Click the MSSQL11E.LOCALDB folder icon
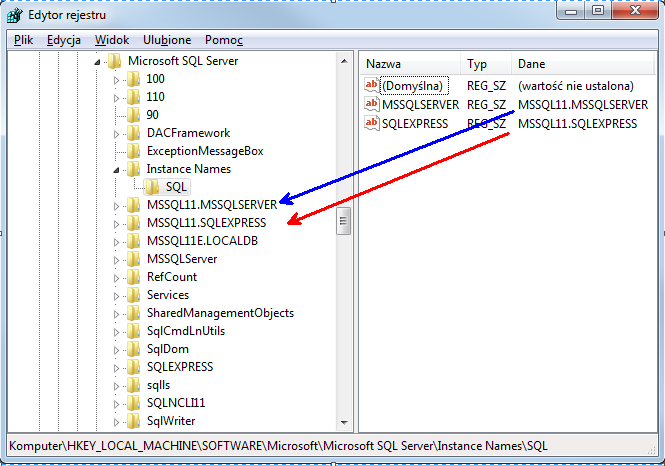Image resolution: width=665 pixels, height=466 pixels. [x=134, y=241]
